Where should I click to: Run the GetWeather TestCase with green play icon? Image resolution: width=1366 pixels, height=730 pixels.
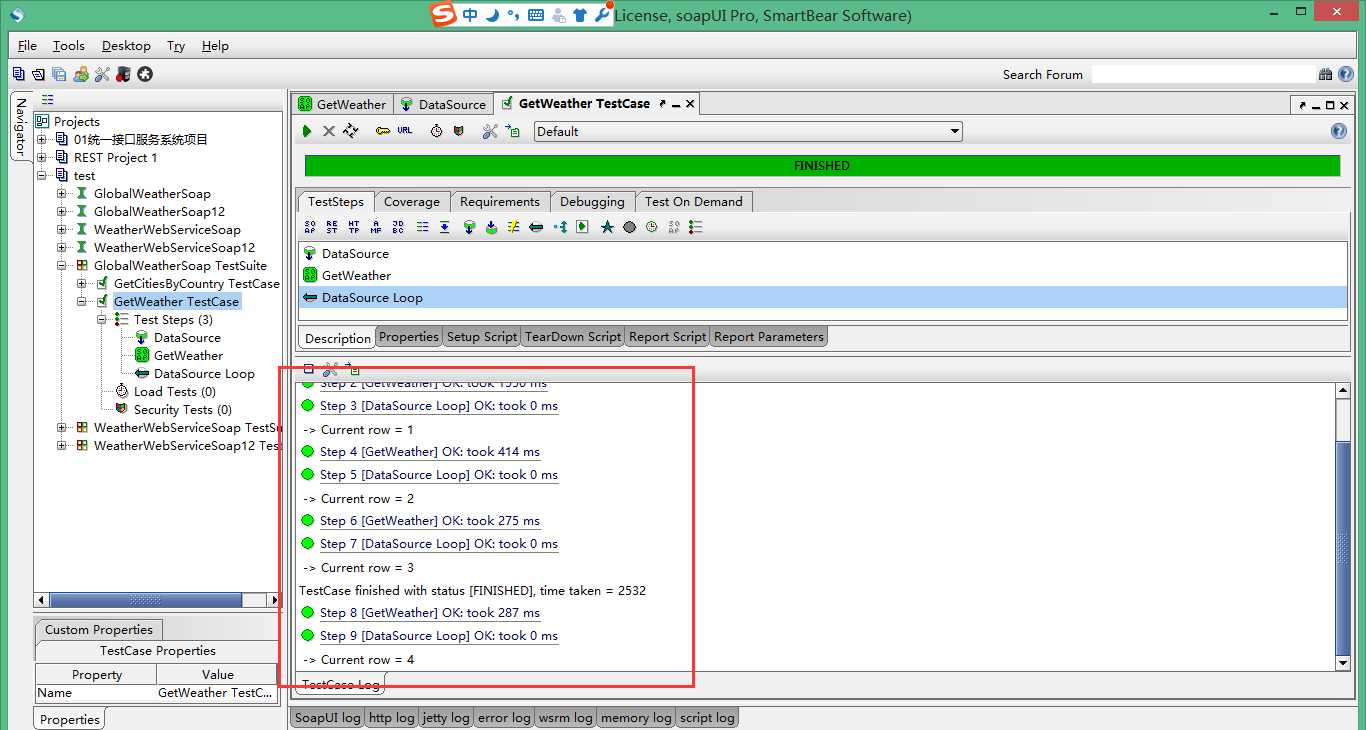tap(308, 131)
